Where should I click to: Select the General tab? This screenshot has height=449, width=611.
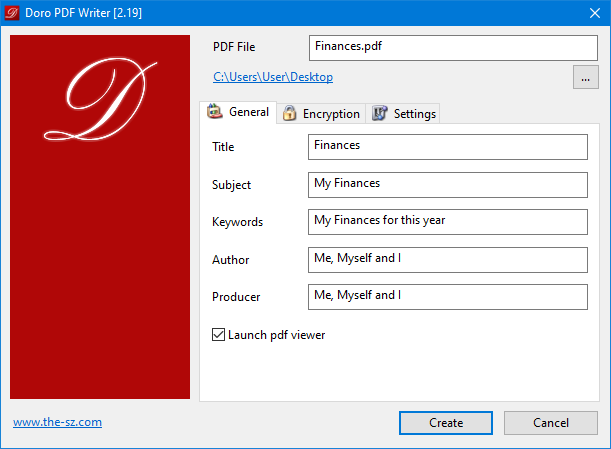(248, 112)
